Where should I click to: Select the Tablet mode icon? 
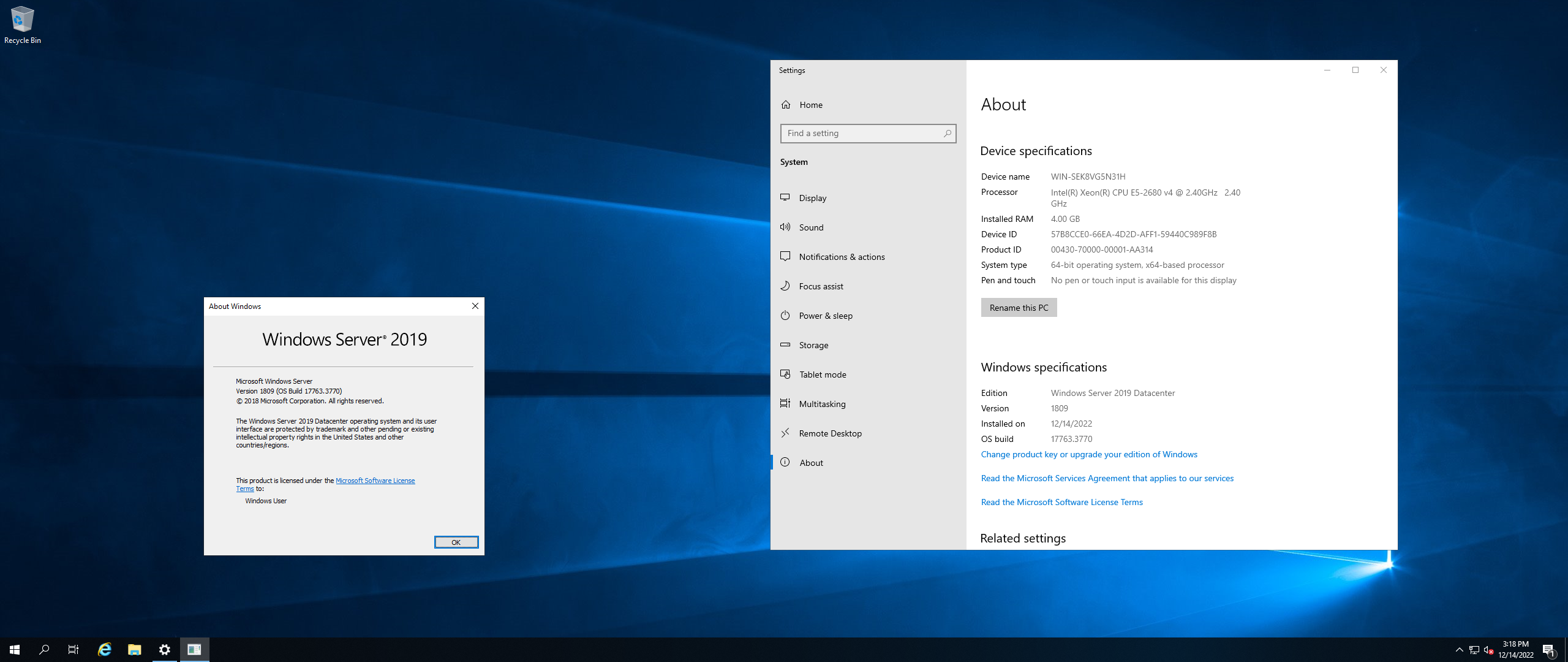tap(785, 374)
